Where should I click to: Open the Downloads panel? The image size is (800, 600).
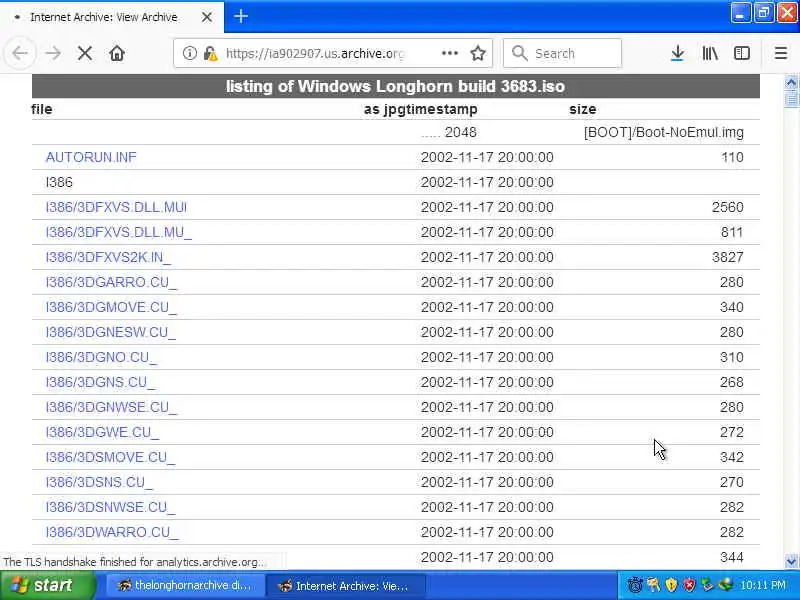pos(678,53)
